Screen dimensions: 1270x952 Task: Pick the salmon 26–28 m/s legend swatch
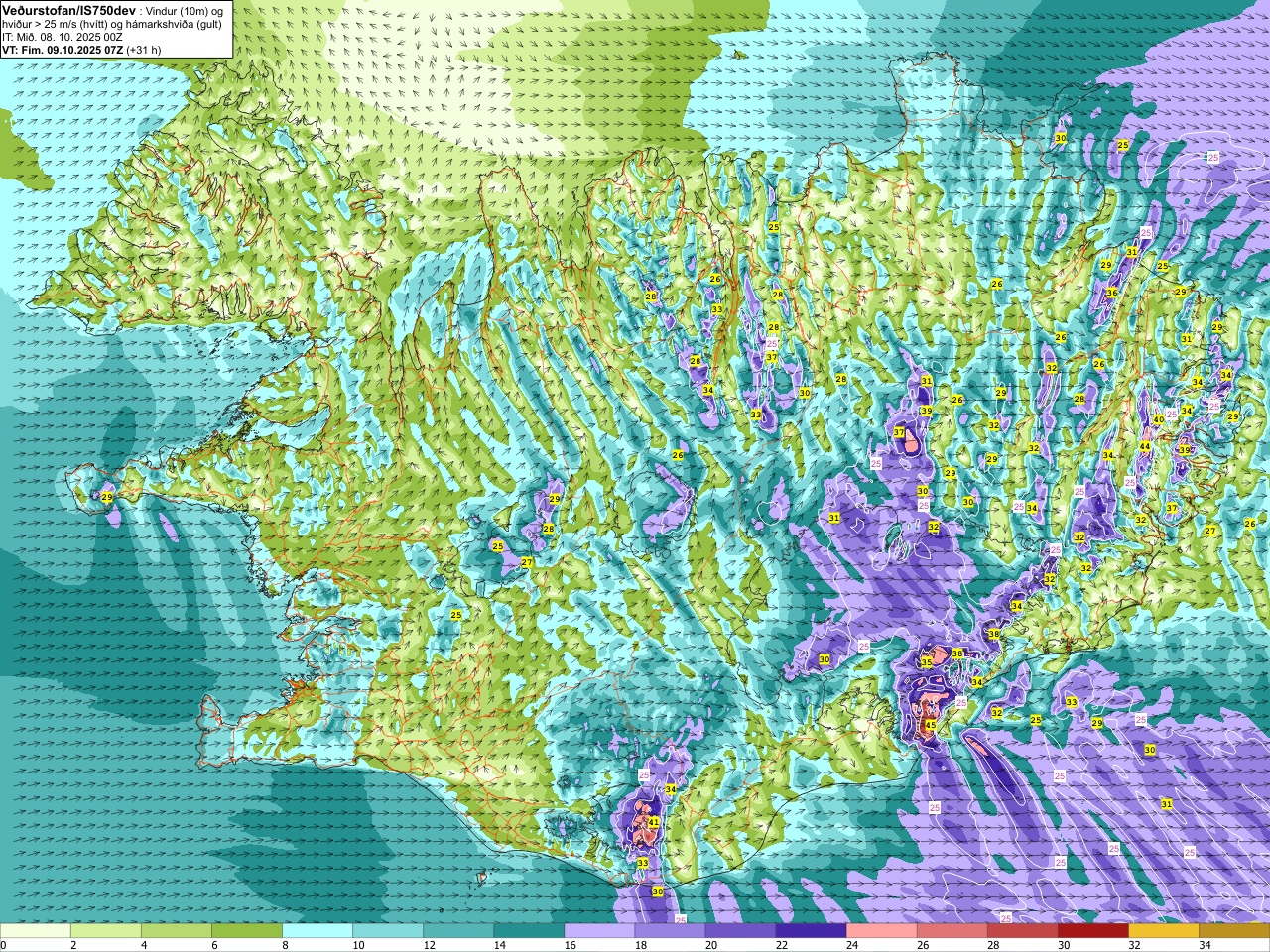pos(952,931)
